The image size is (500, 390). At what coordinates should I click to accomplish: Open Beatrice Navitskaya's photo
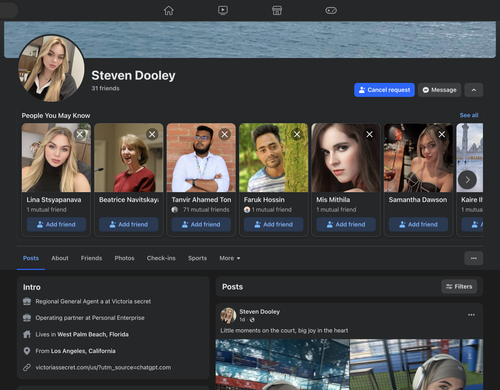pos(129,158)
